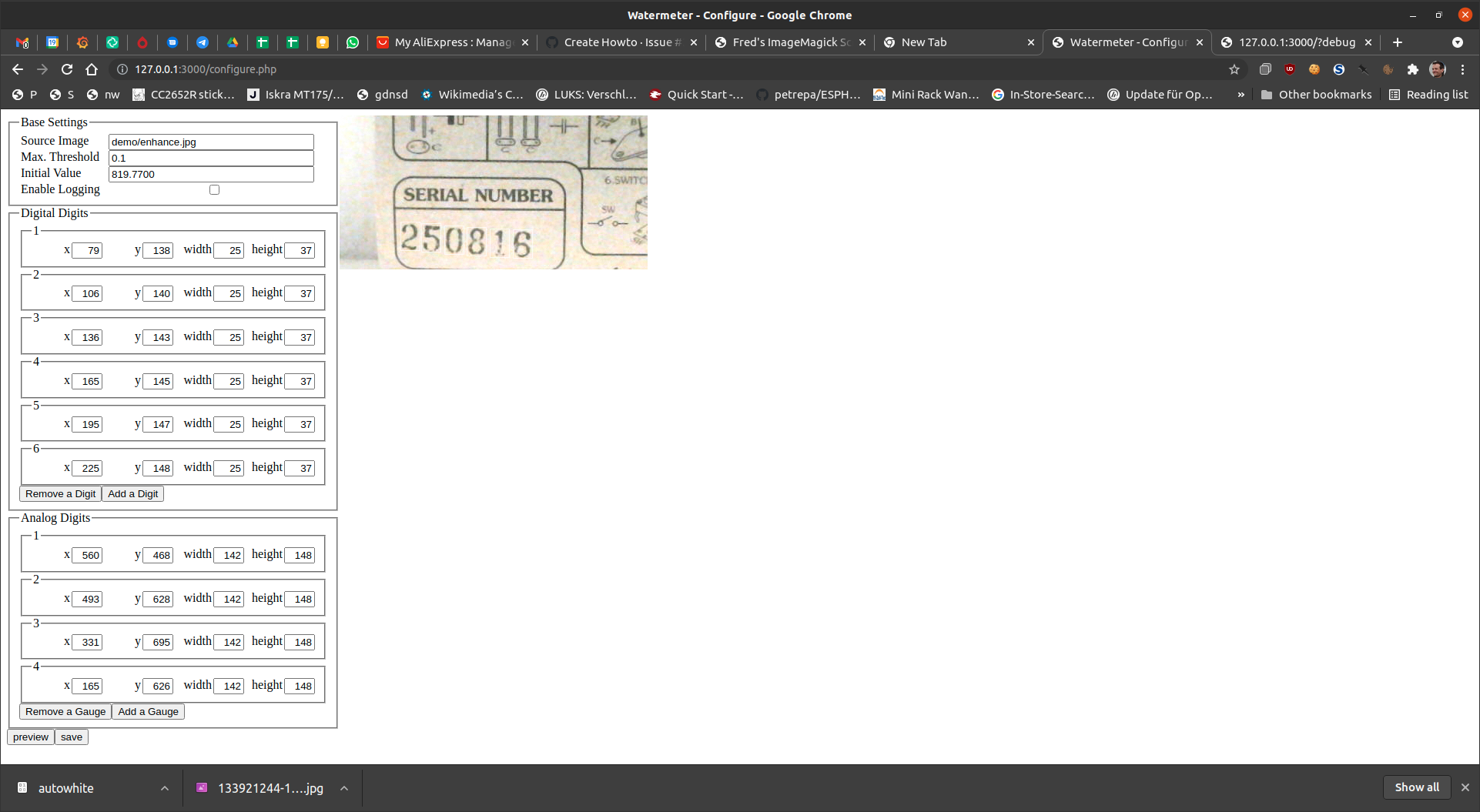Image resolution: width=1480 pixels, height=812 pixels.
Task: Expand the 133921244-1 jpg download menu
Action: pos(344,787)
